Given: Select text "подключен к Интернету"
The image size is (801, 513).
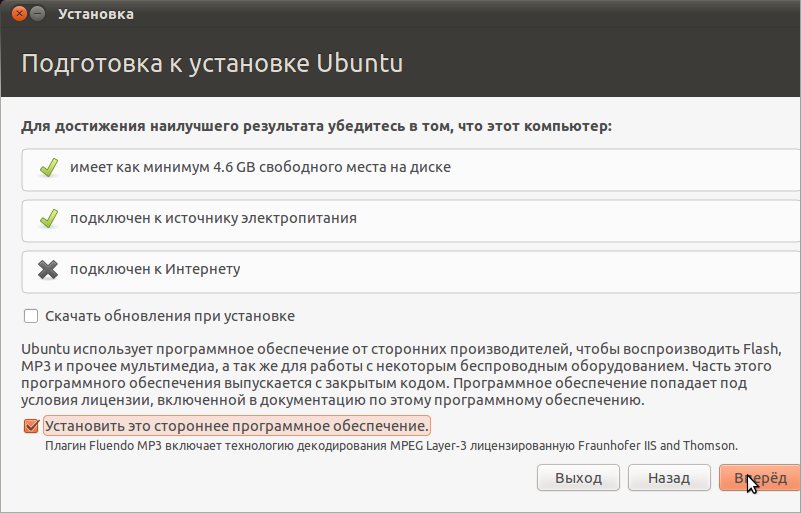Looking at the screenshot, I should [x=155, y=269].
